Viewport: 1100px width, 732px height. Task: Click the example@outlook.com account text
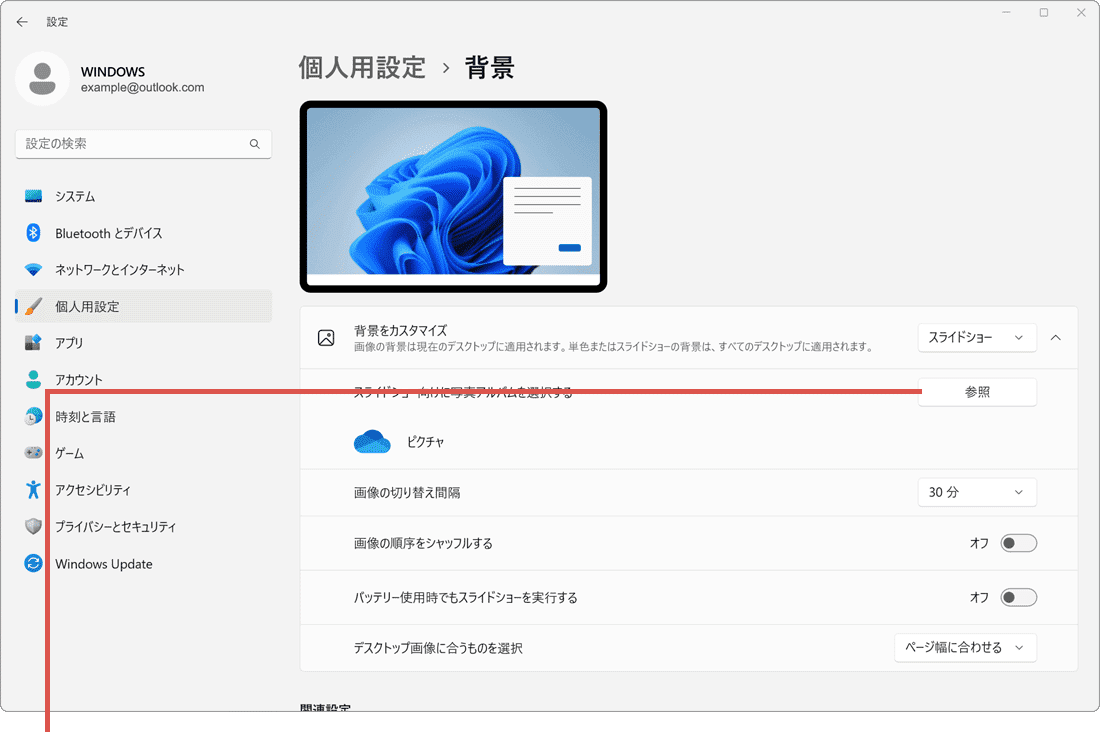[142, 88]
